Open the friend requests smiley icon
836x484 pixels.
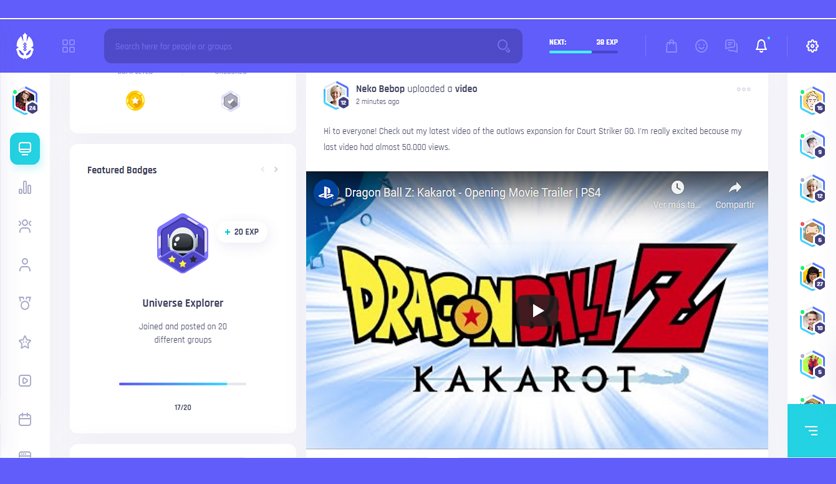point(701,46)
